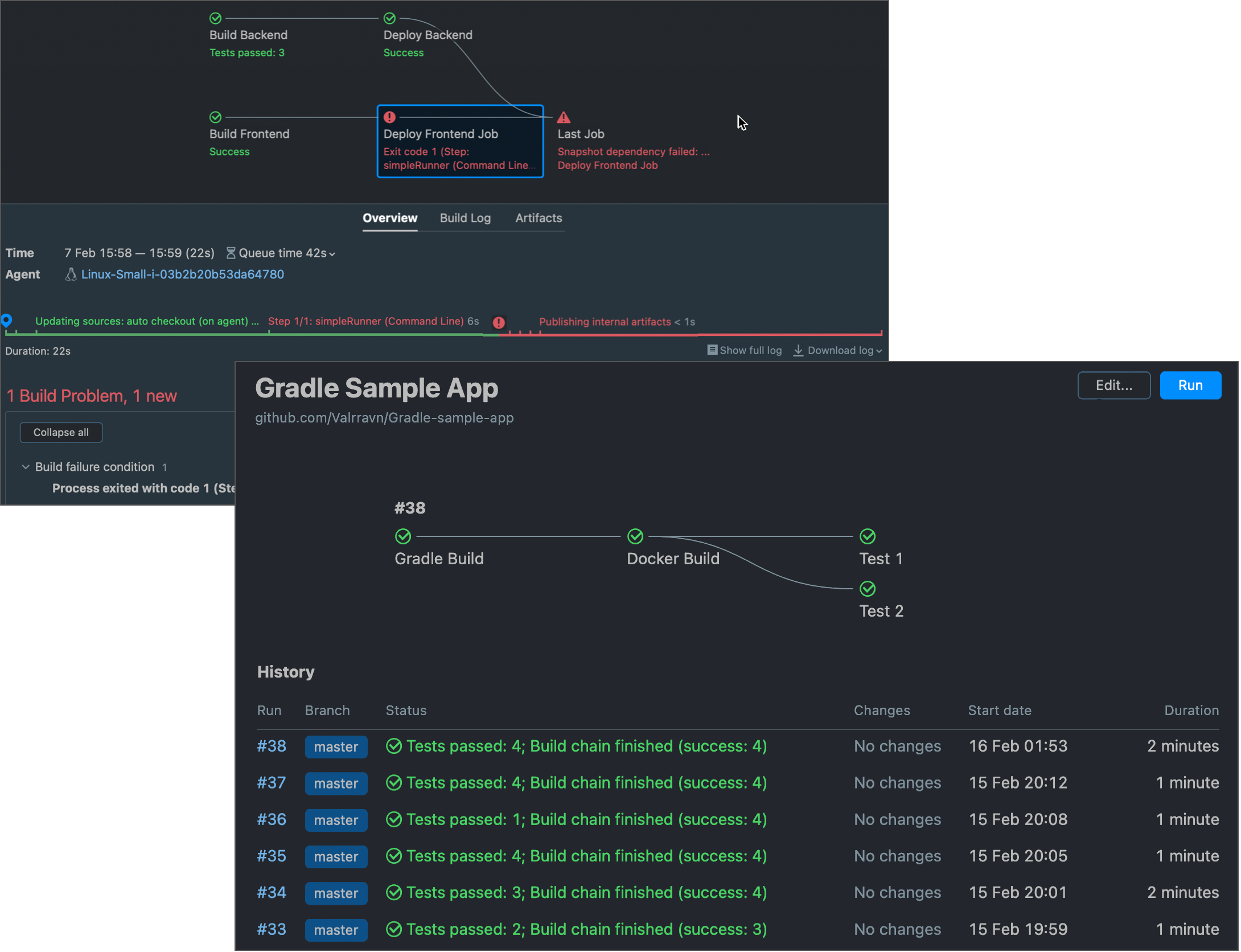Open the Download log dropdown chevron
The image size is (1241, 952).
pos(879,351)
